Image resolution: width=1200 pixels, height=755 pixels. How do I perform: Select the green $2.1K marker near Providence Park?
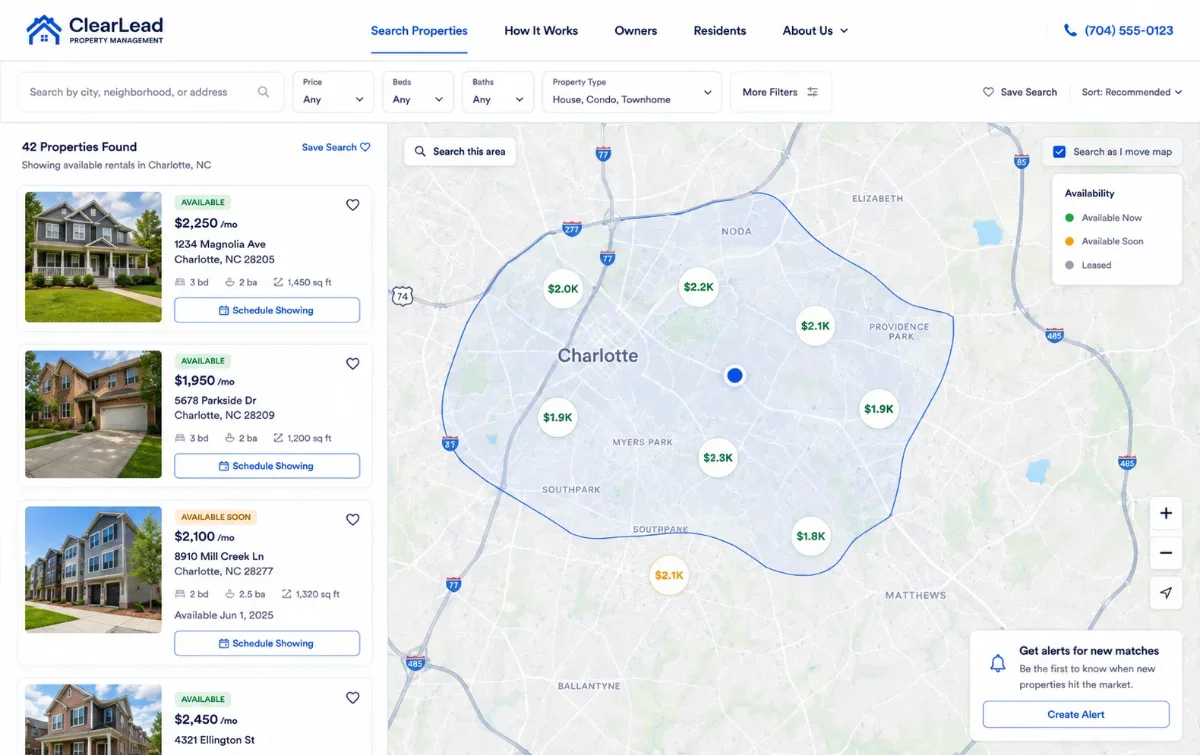[815, 326]
